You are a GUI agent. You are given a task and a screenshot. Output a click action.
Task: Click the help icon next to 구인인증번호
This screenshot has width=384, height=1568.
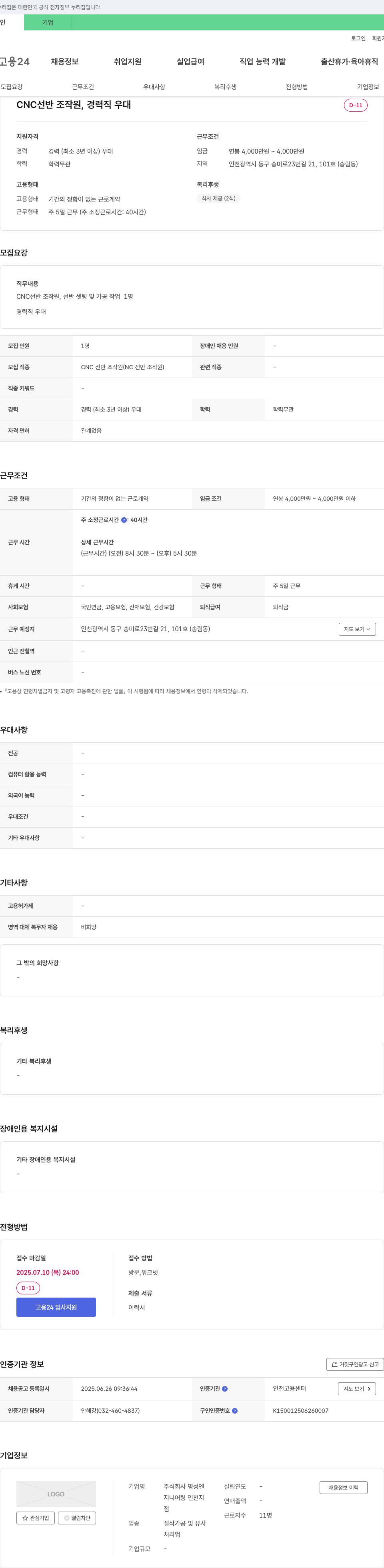[x=235, y=1410]
